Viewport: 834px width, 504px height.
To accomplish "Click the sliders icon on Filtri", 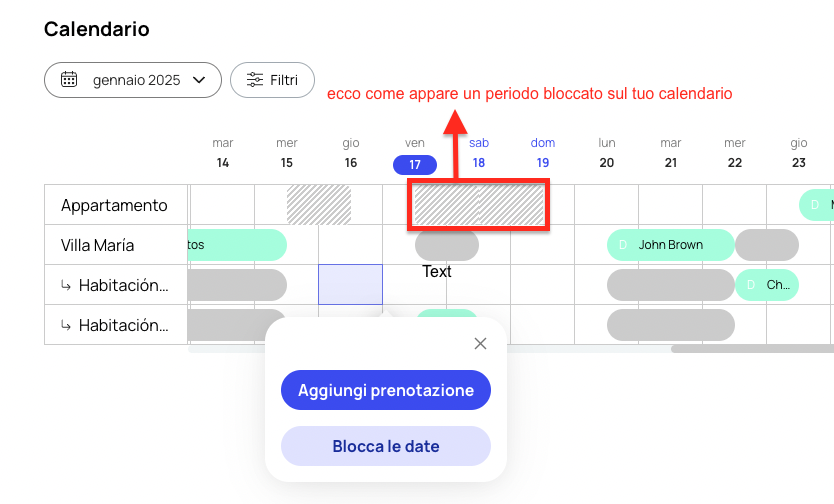I will (x=255, y=80).
